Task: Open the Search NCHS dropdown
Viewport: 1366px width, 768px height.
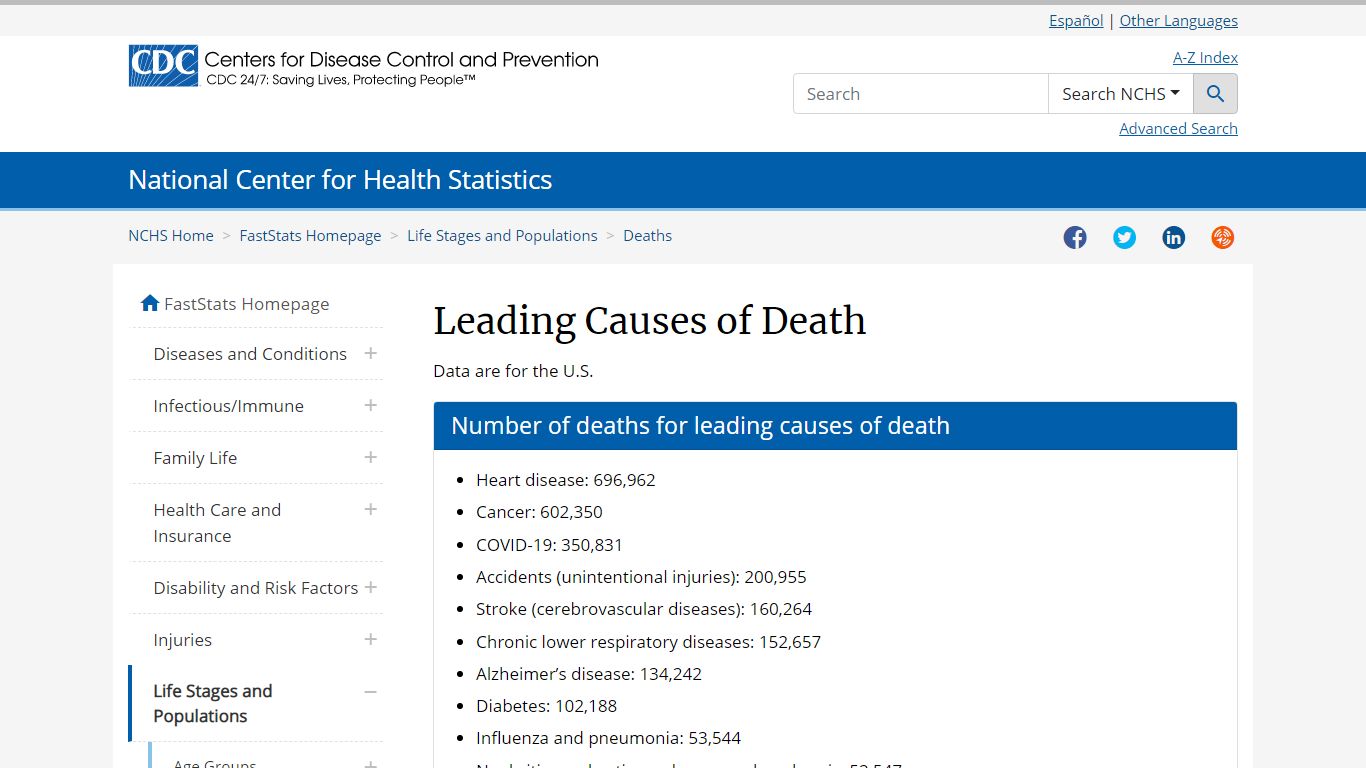Action: coord(1120,94)
